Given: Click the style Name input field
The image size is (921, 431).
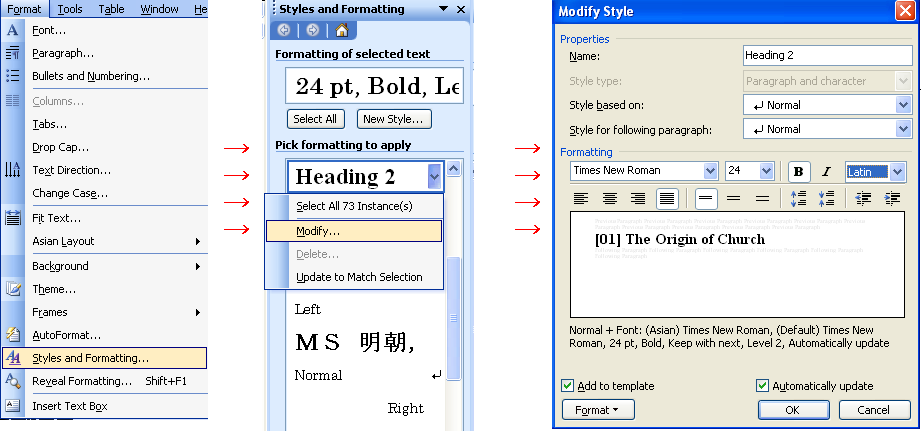Looking at the screenshot, I should 827,57.
